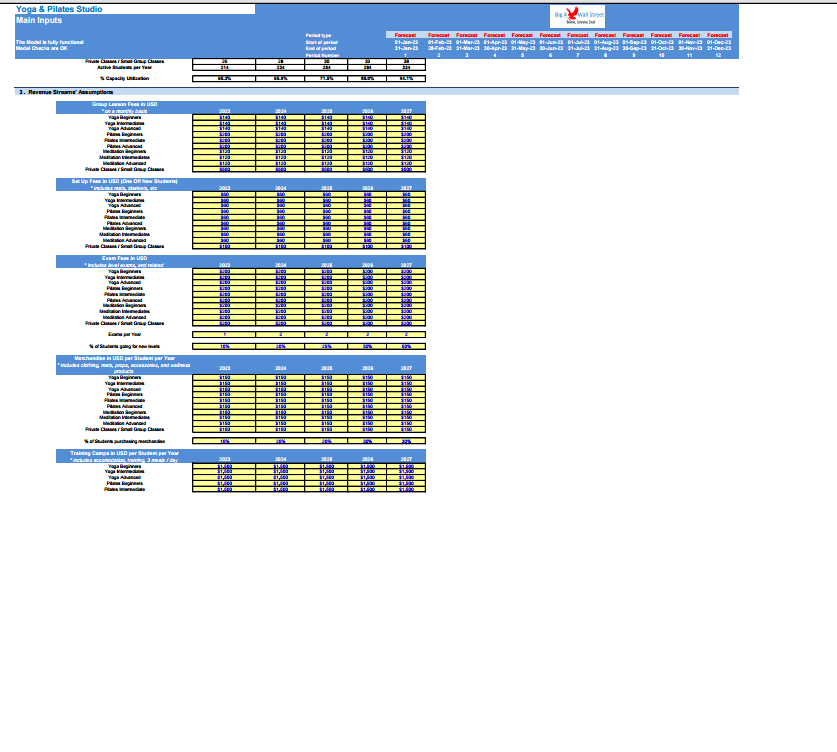
Task: Select the Forecast cell above 01-Dec-23
Action: (x=718, y=35)
